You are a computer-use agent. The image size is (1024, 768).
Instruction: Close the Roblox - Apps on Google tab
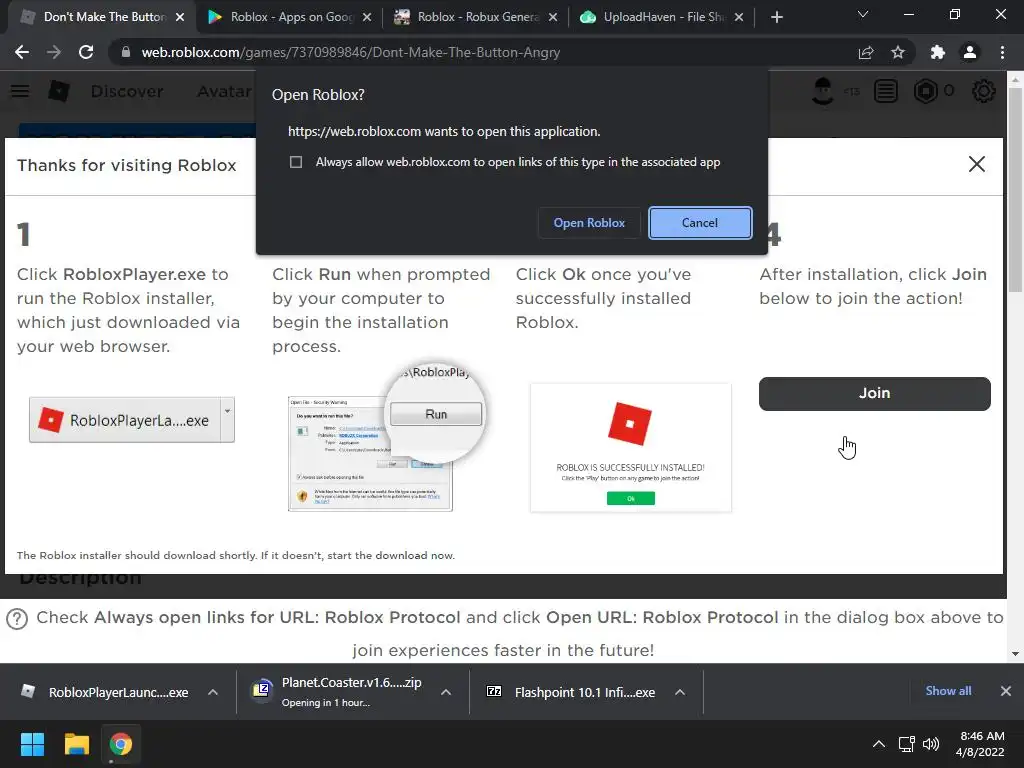(367, 17)
